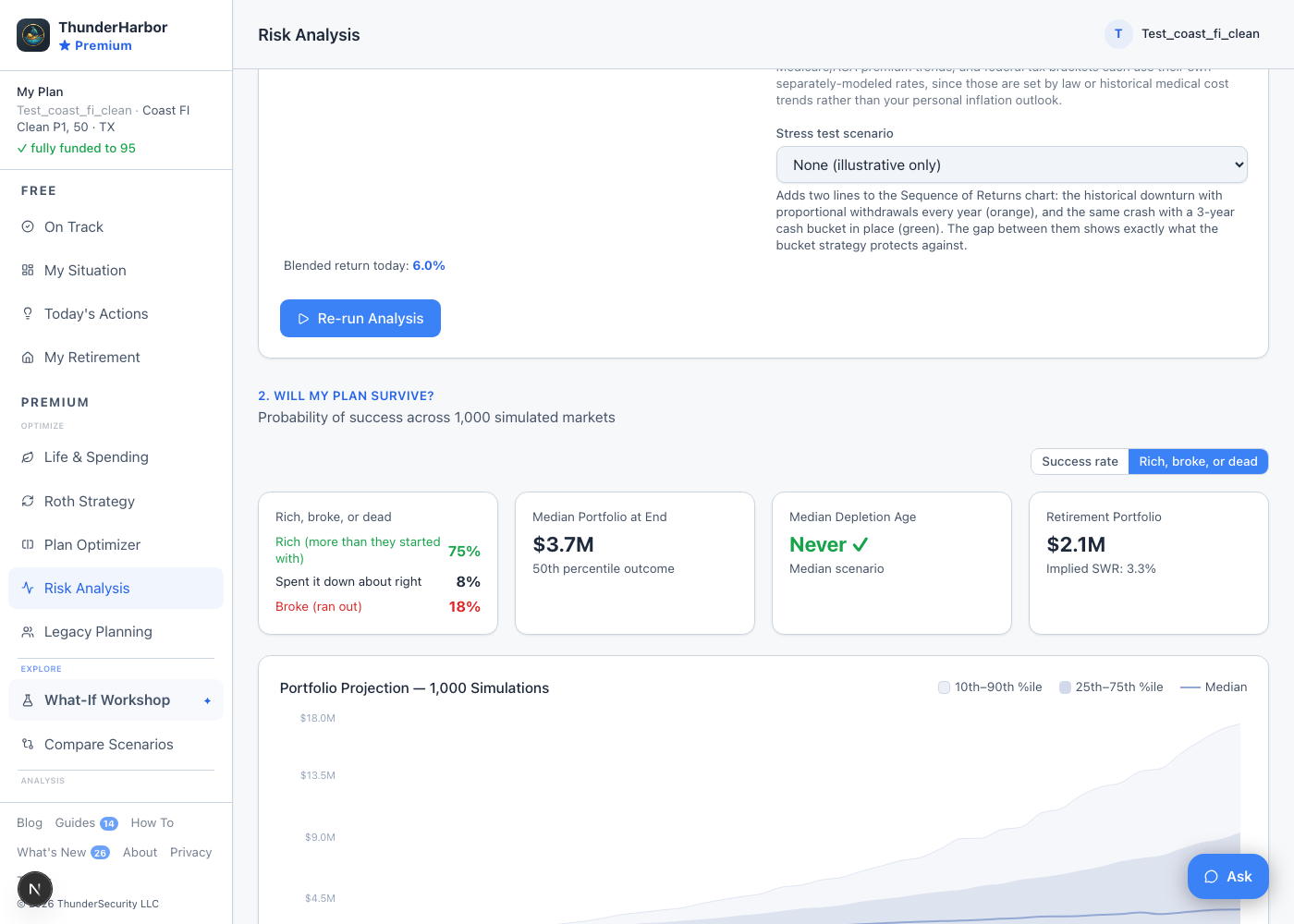
Task: Select Plan Optimizer in sidebar
Action: [x=116, y=544]
